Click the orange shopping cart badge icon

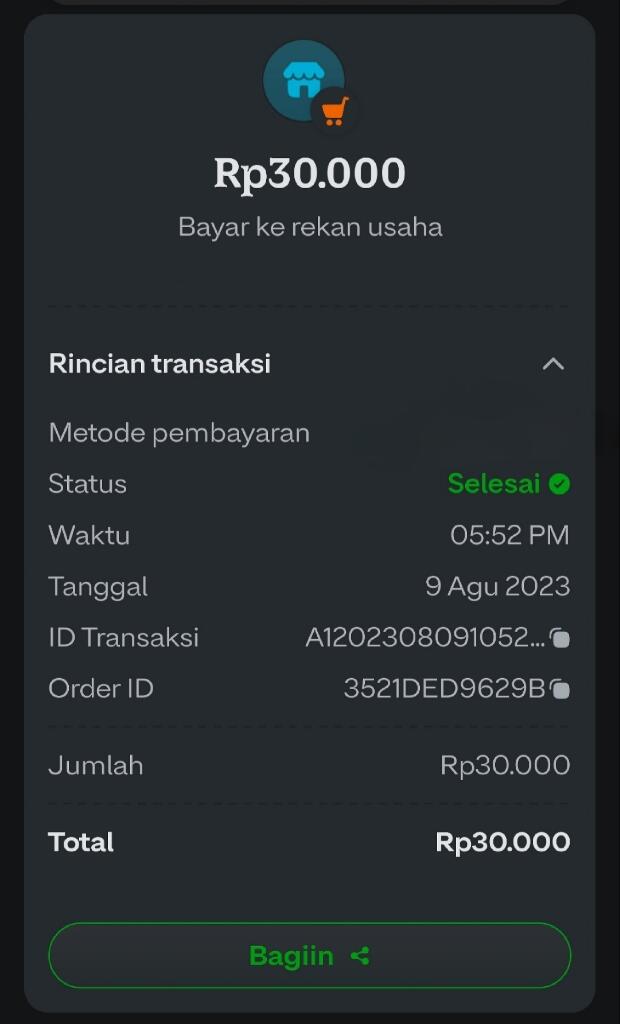(x=335, y=107)
